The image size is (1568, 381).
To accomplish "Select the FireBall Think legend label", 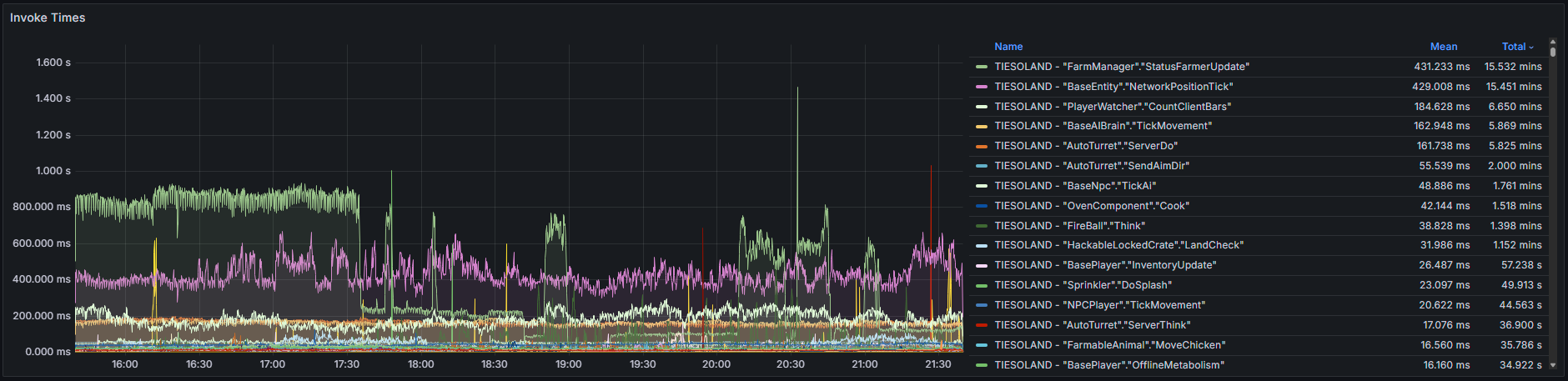I will [1069, 226].
